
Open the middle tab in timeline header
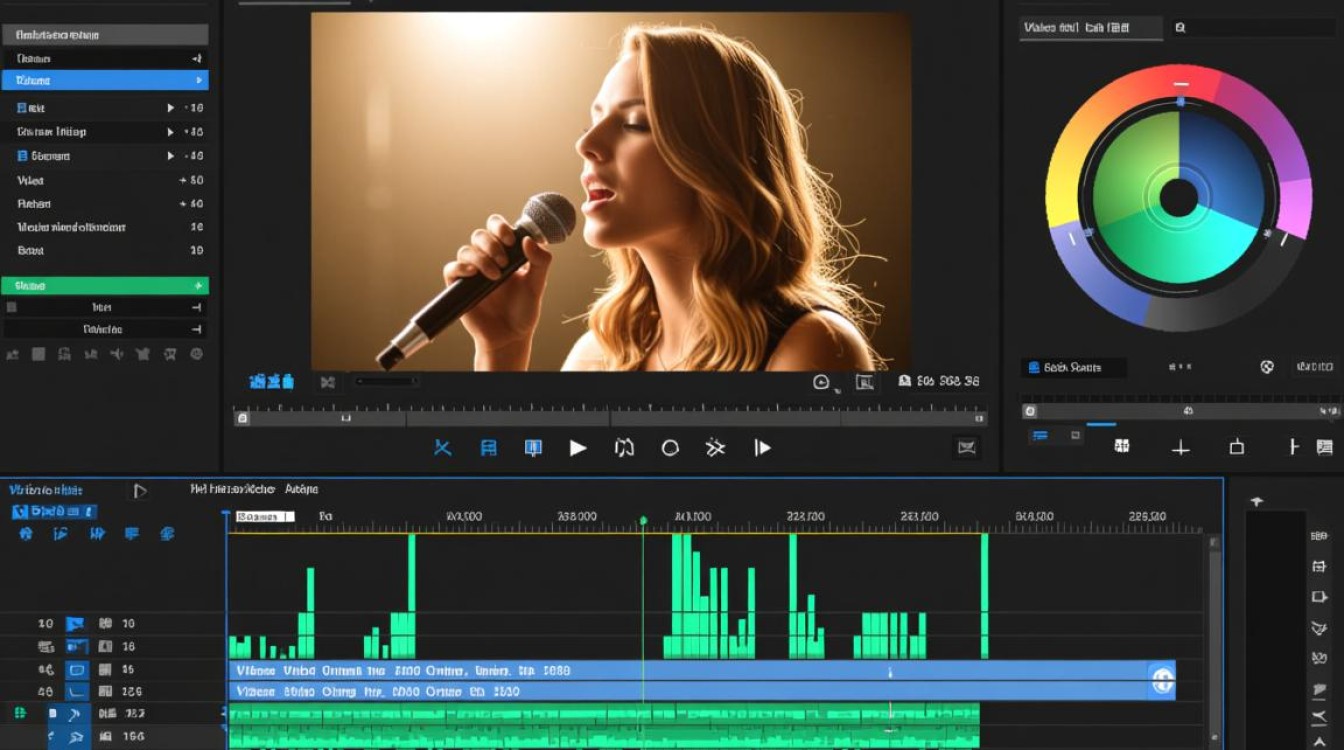233,490
